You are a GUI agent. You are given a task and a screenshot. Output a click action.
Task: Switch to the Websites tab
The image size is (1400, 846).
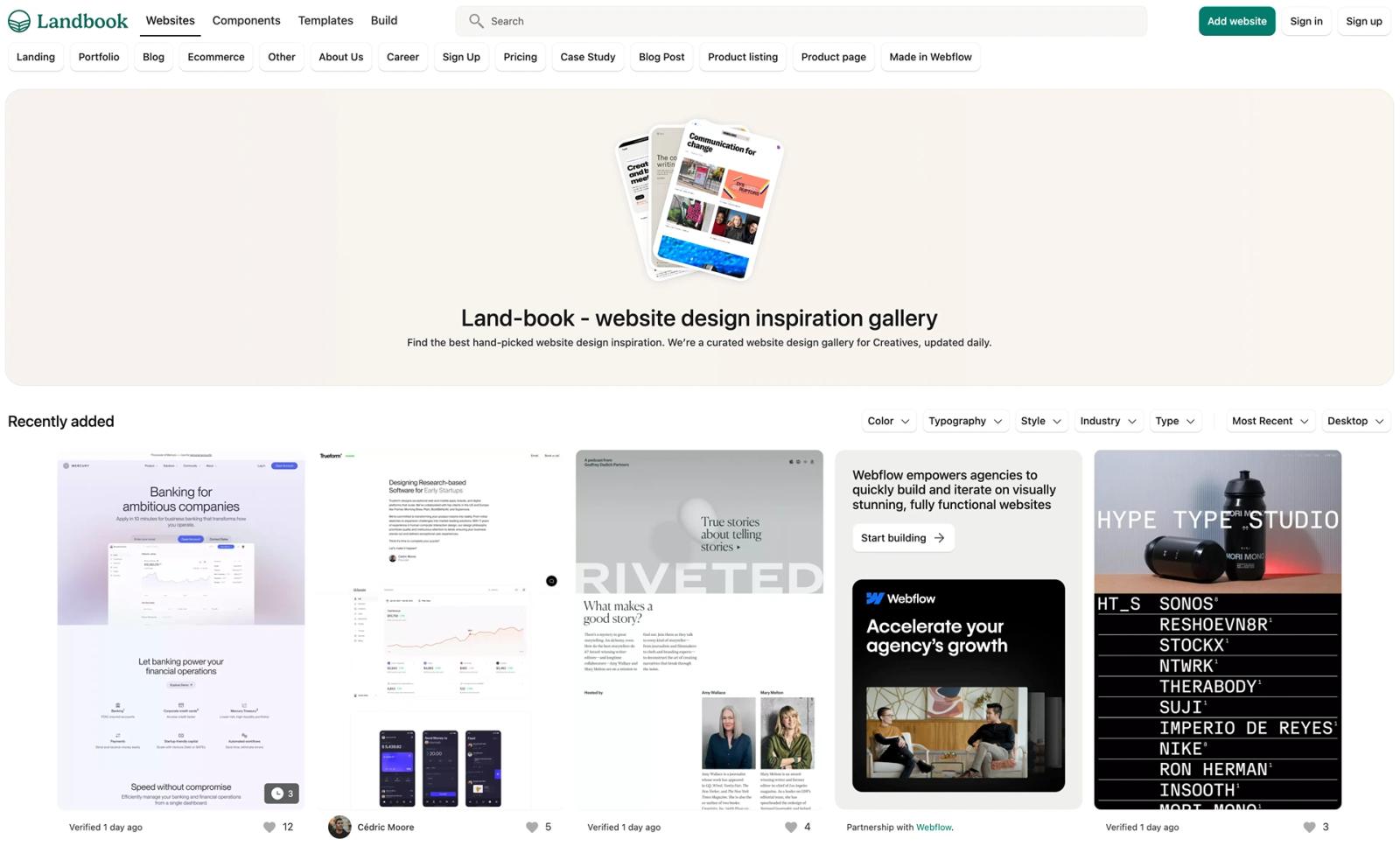tap(170, 20)
